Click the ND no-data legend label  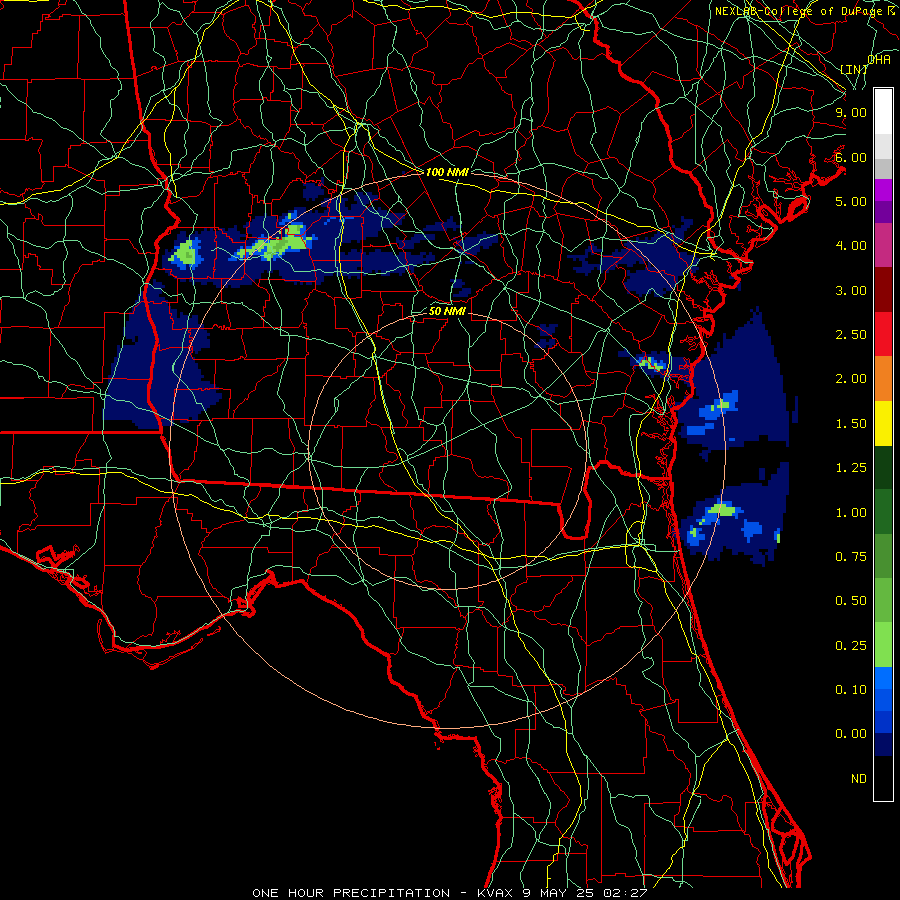point(859,779)
